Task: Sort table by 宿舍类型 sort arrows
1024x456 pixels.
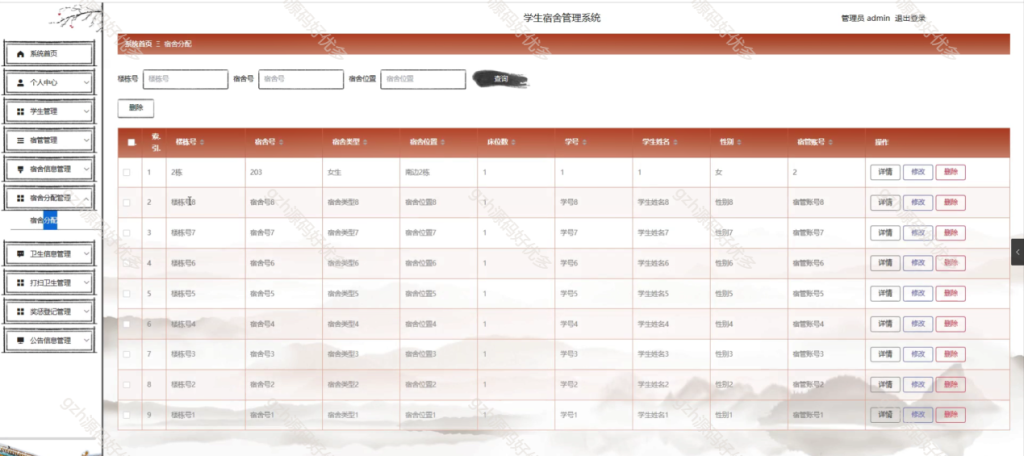Action: click(x=365, y=142)
